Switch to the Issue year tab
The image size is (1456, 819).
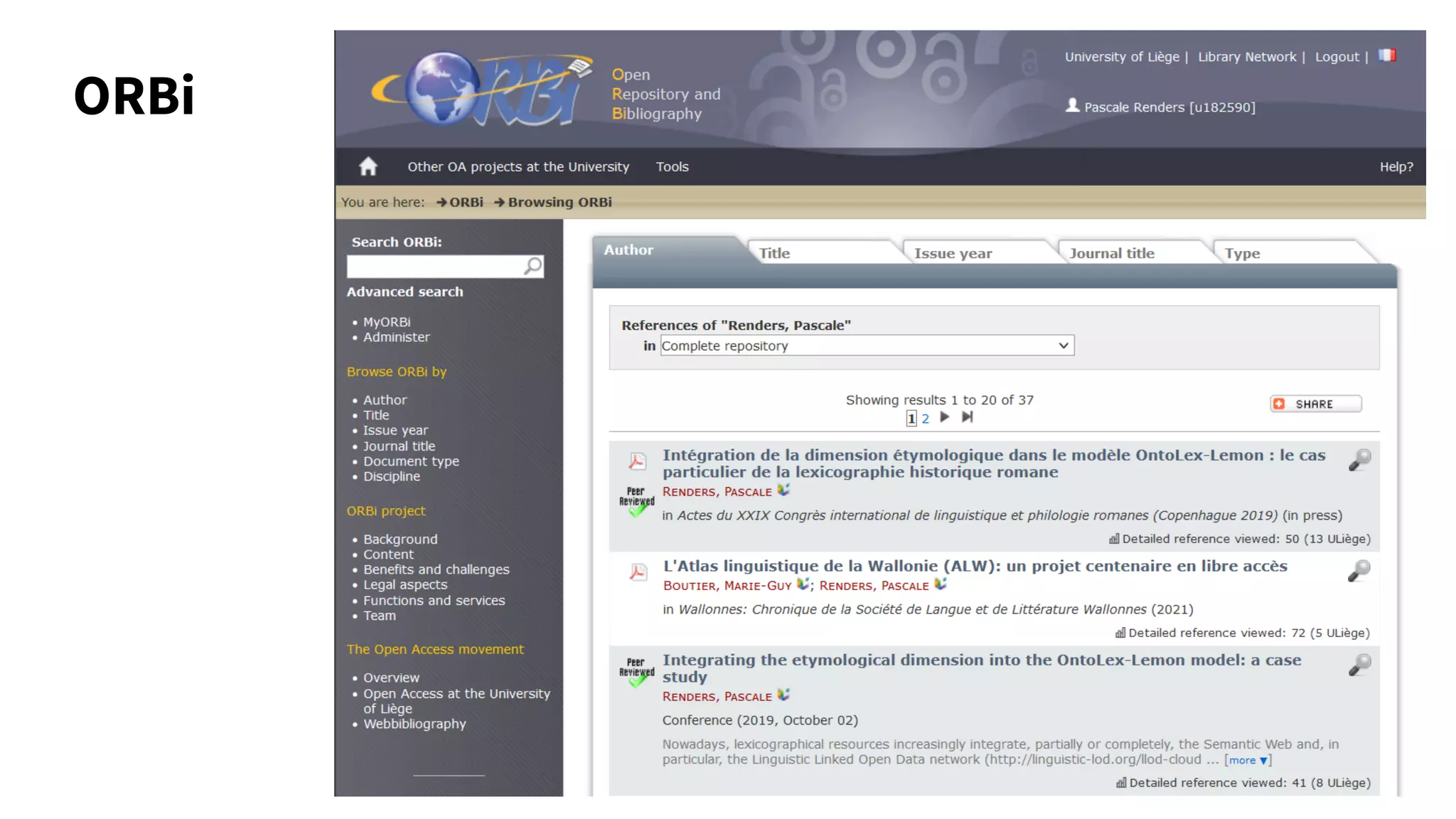(x=953, y=253)
